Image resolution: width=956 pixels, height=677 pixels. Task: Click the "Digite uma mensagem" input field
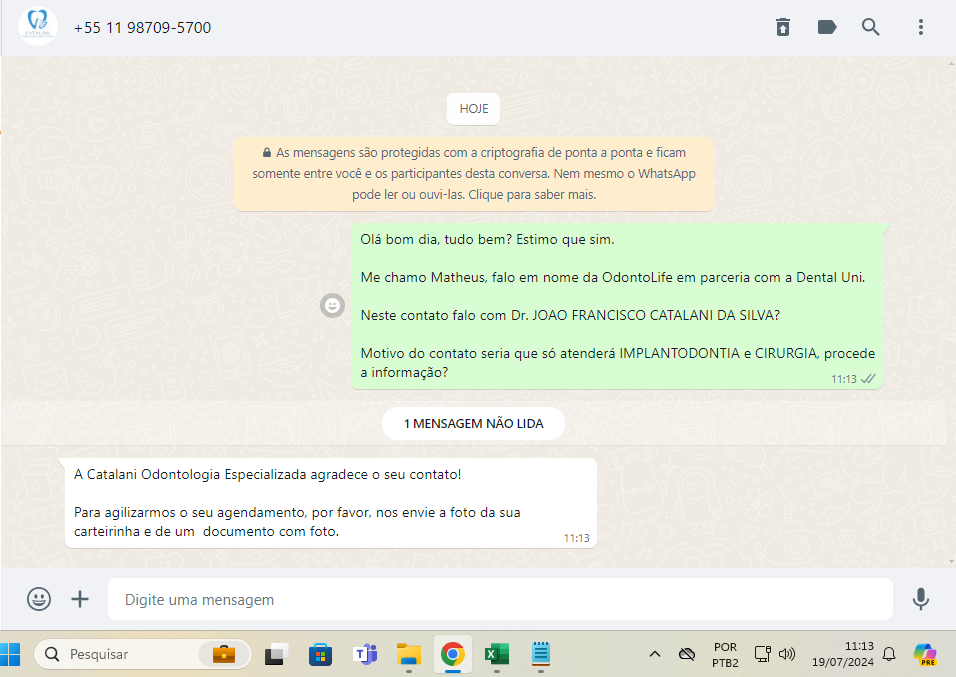pyautogui.click(x=500, y=600)
